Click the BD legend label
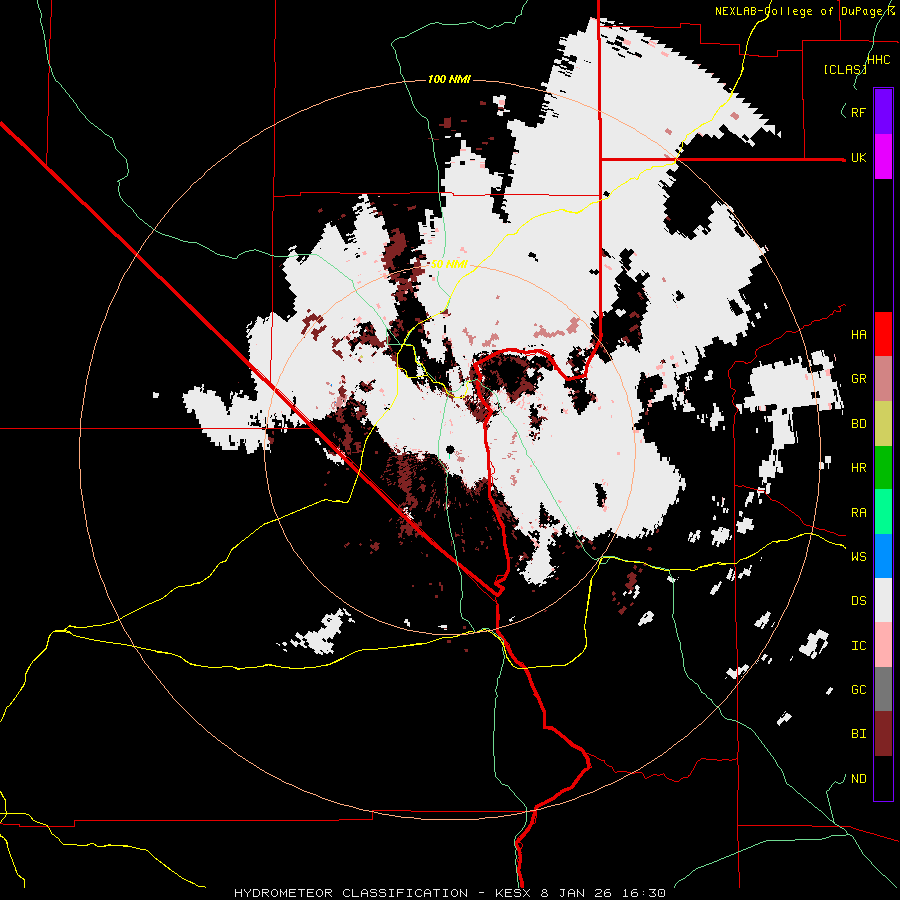 (x=858, y=424)
